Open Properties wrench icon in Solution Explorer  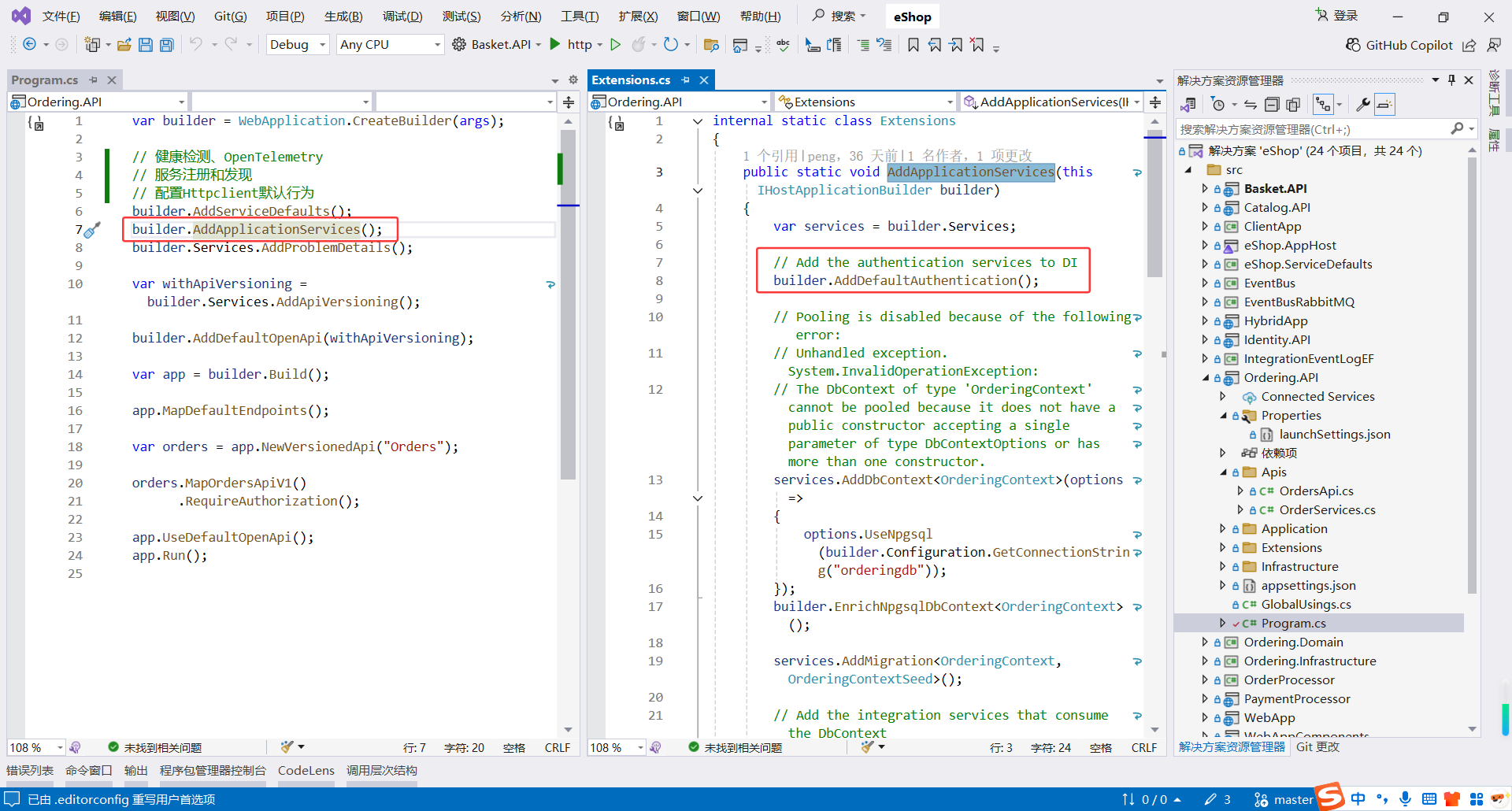coord(1363,105)
